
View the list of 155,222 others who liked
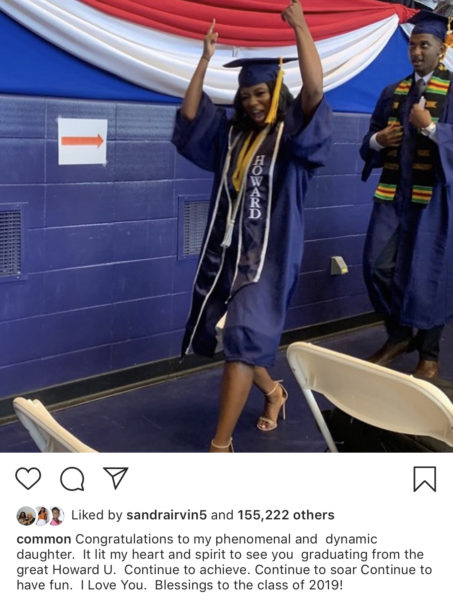pyautogui.click(x=286, y=515)
